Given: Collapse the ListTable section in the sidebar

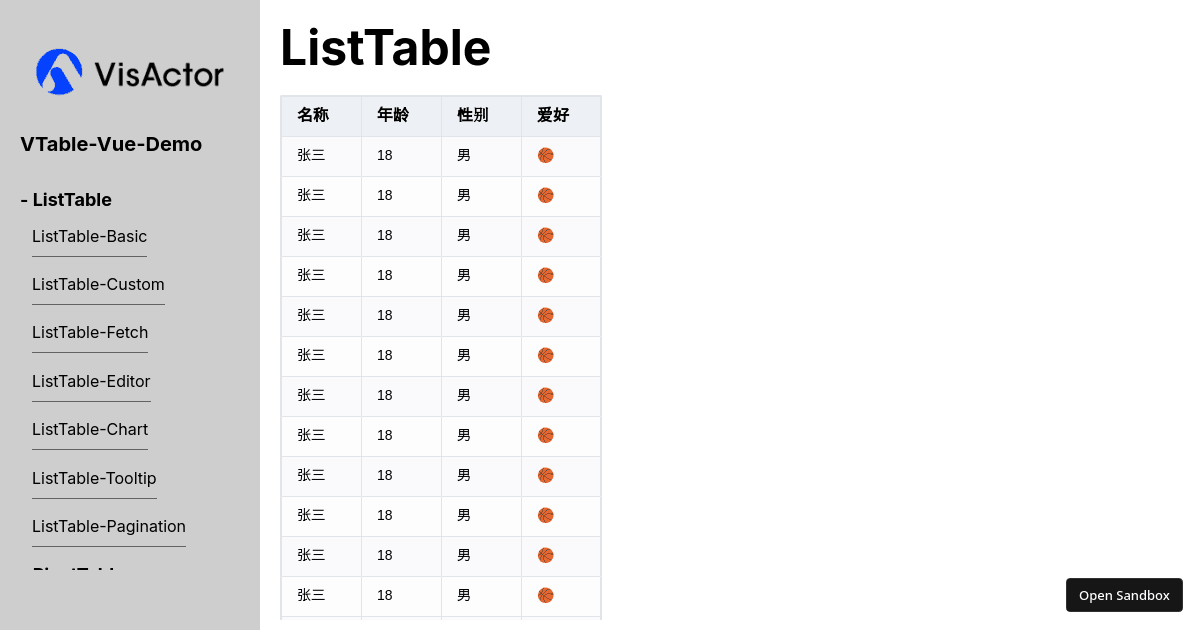Looking at the screenshot, I should coord(65,200).
